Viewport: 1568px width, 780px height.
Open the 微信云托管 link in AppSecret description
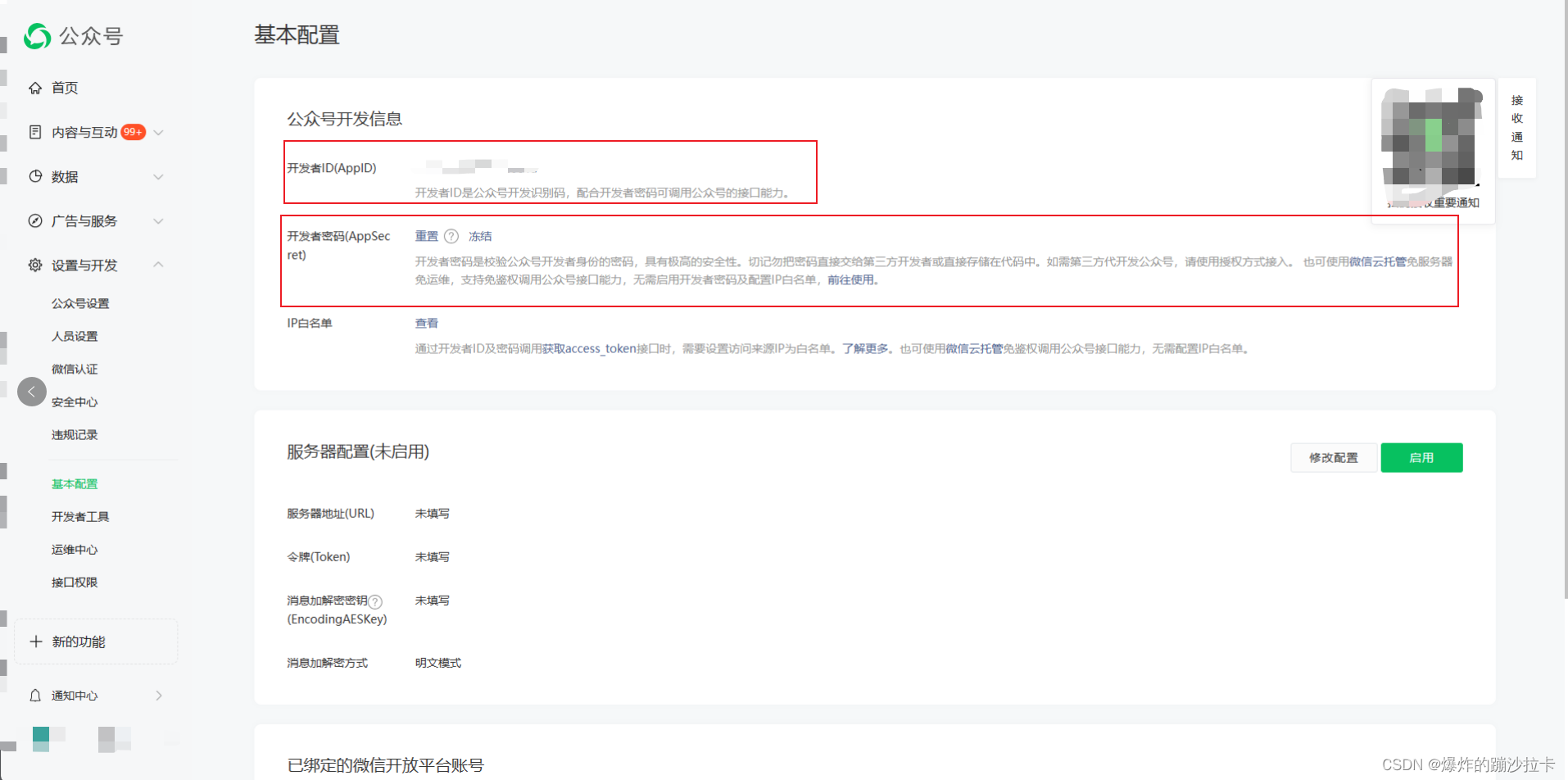pyautogui.click(x=1377, y=261)
